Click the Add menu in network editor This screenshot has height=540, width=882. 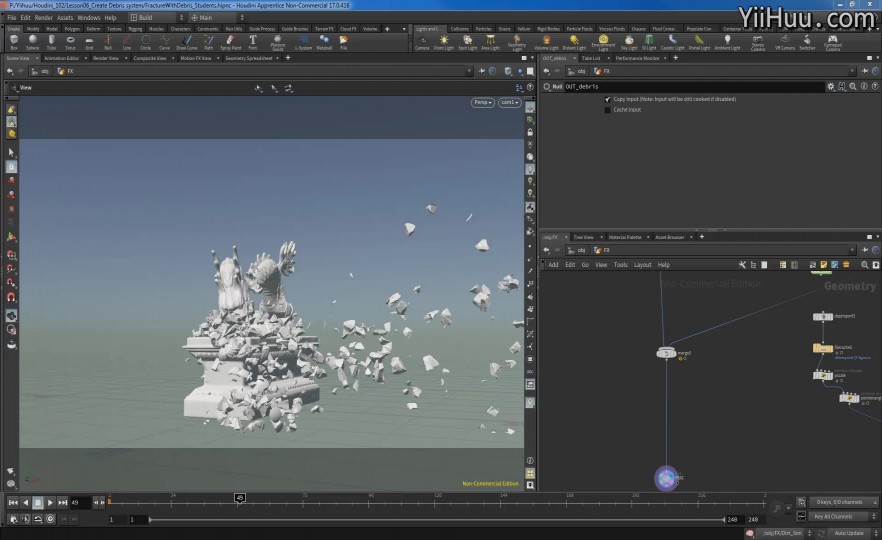click(554, 265)
